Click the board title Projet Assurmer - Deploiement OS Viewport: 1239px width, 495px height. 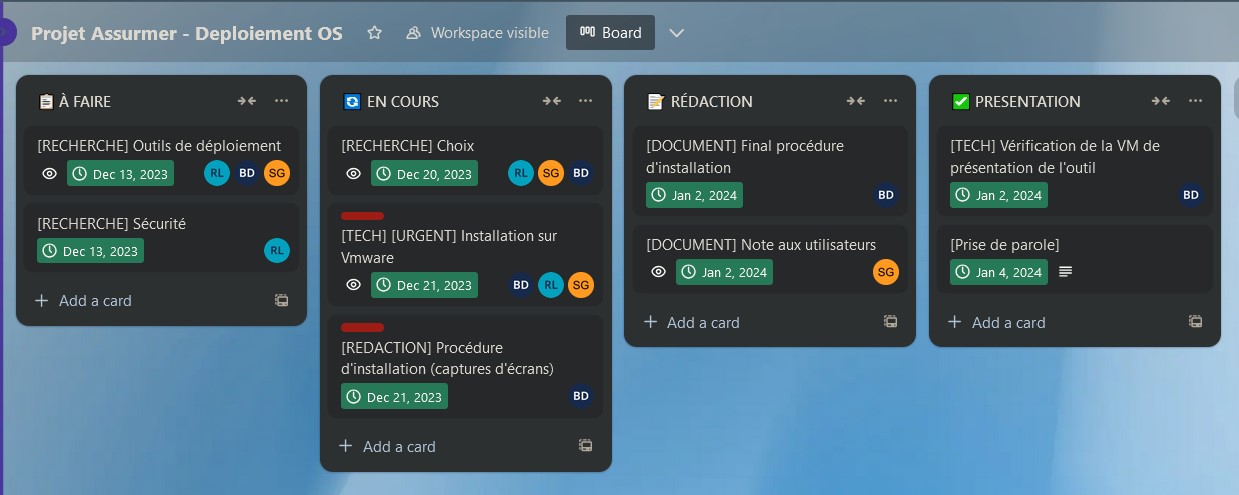click(x=187, y=33)
